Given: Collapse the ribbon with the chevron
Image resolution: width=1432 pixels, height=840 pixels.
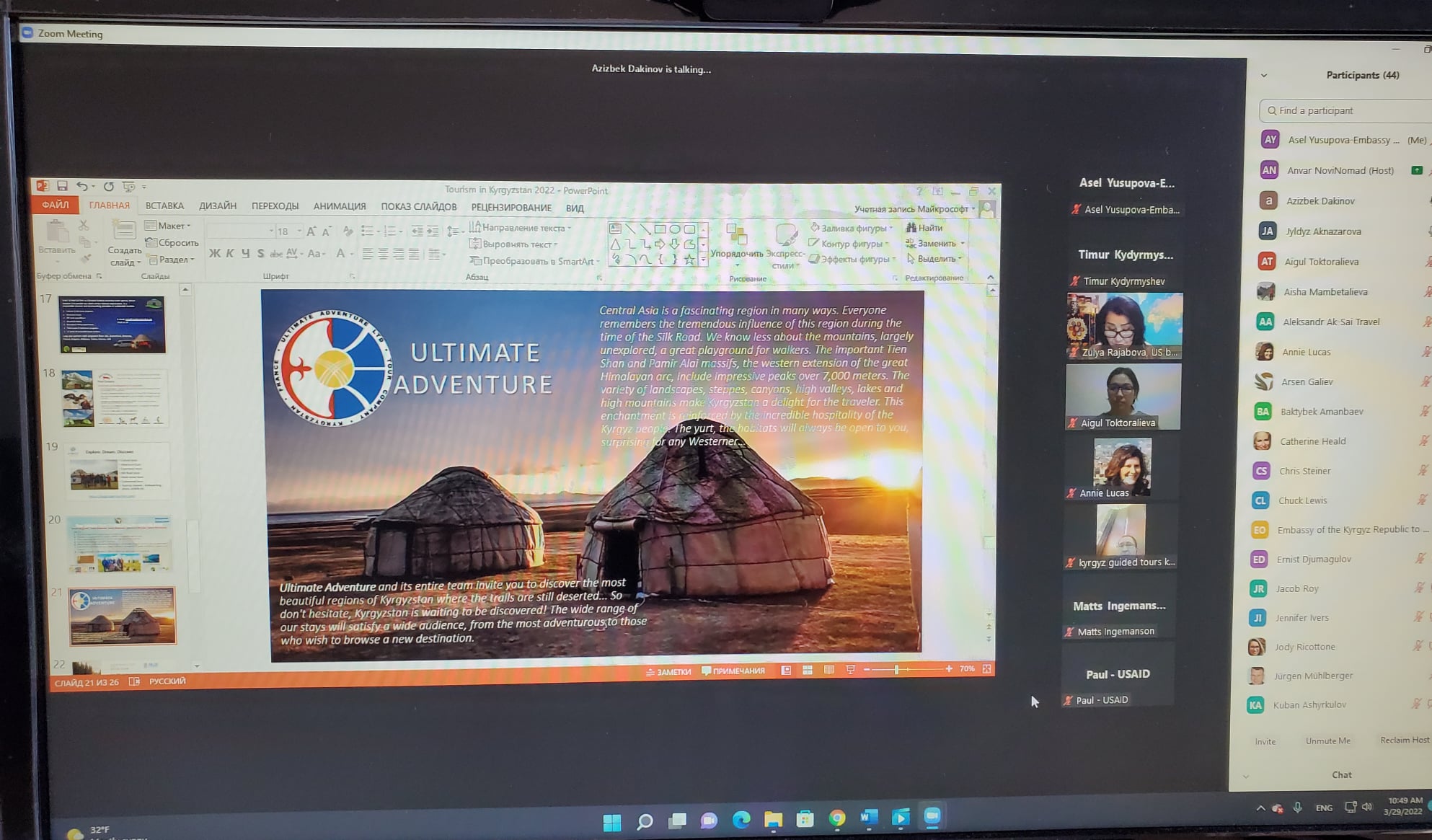Looking at the screenshot, I should coord(990,277).
